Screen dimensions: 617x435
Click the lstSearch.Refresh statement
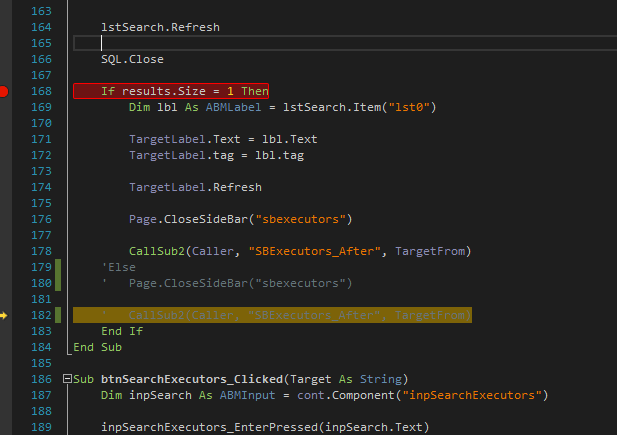point(160,27)
